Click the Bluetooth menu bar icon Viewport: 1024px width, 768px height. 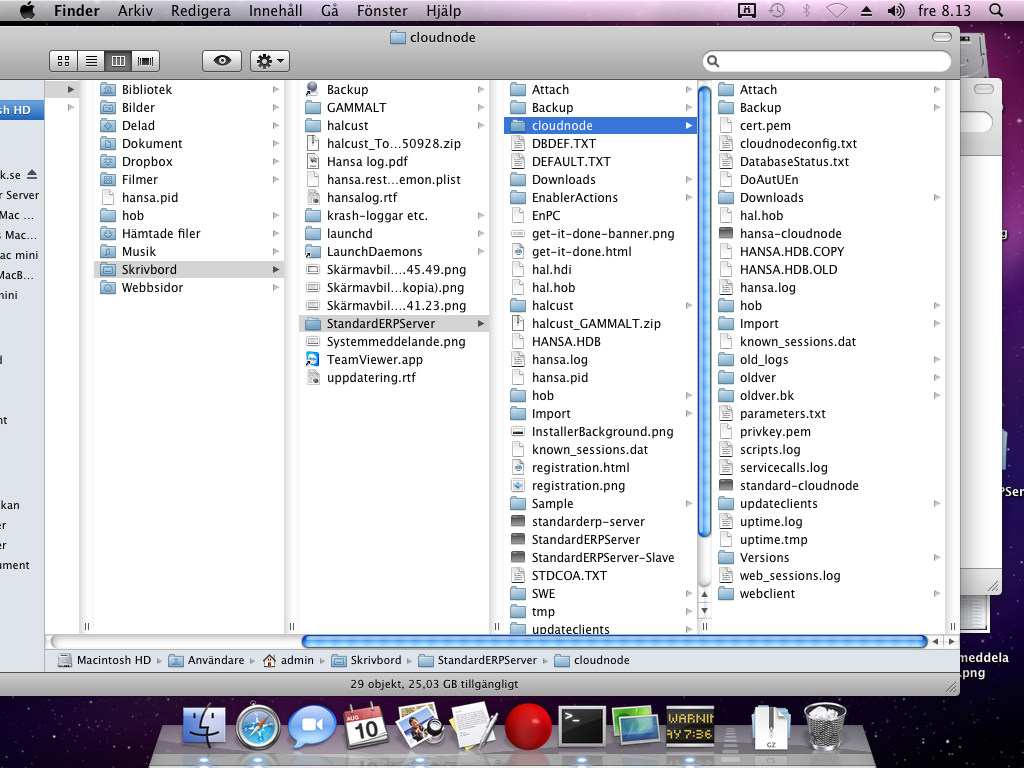point(807,10)
